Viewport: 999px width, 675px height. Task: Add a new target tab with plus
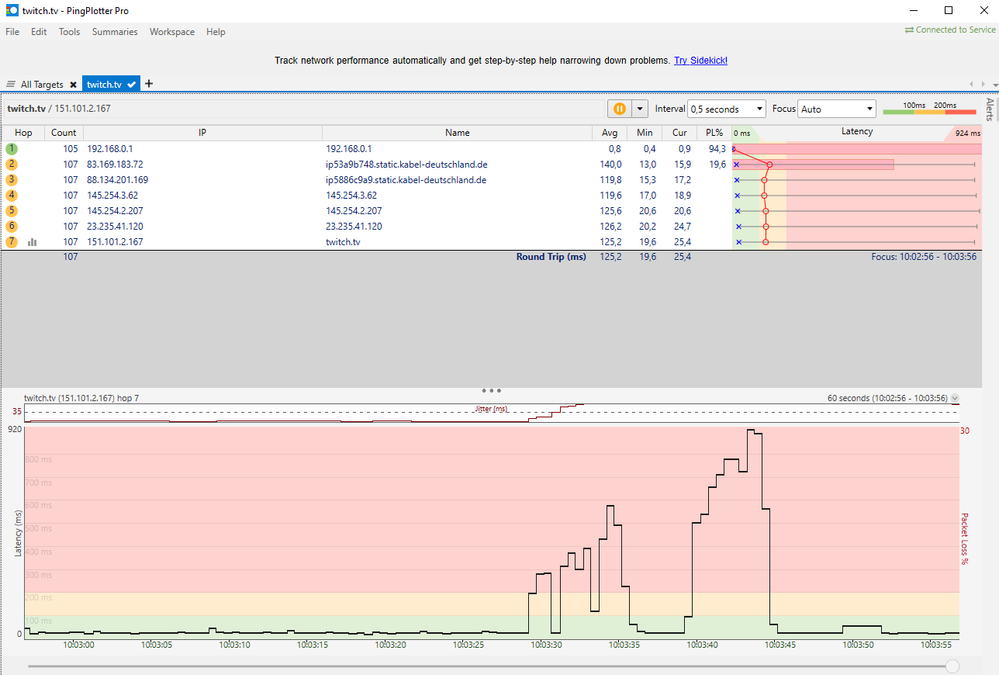[x=149, y=83]
